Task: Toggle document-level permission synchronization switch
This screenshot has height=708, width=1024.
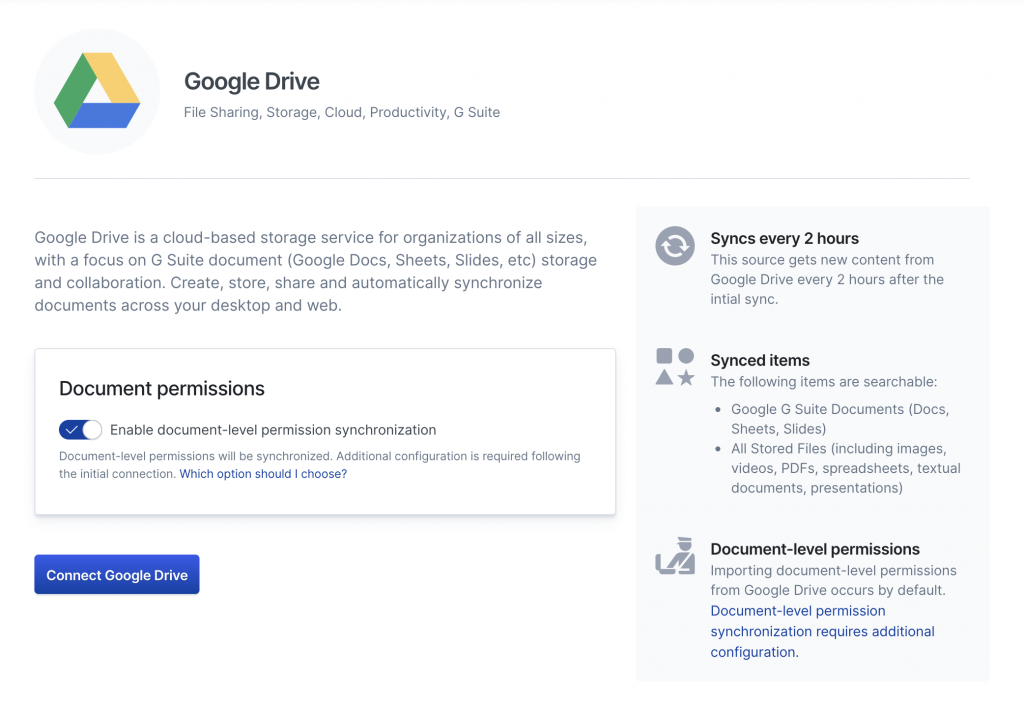Action: click(80, 430)
